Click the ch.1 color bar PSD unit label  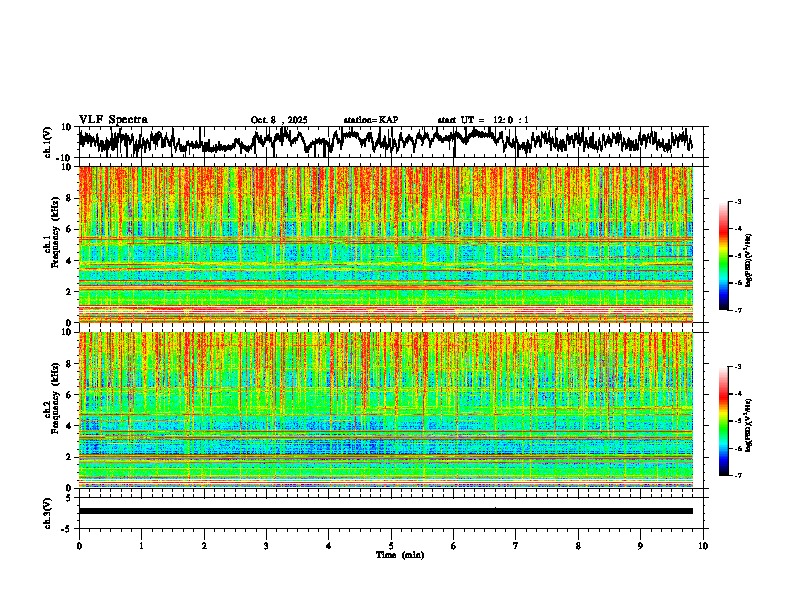tap(749, 261)
